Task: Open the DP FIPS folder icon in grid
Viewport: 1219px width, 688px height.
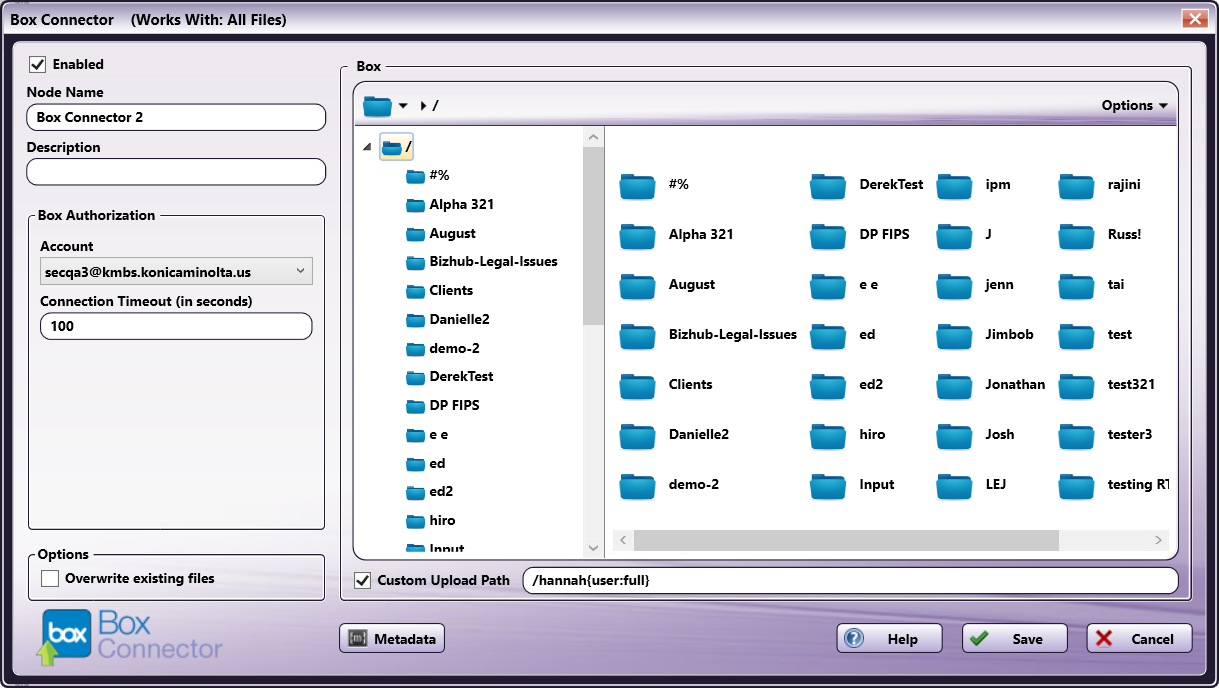Action: click(827, 235)
